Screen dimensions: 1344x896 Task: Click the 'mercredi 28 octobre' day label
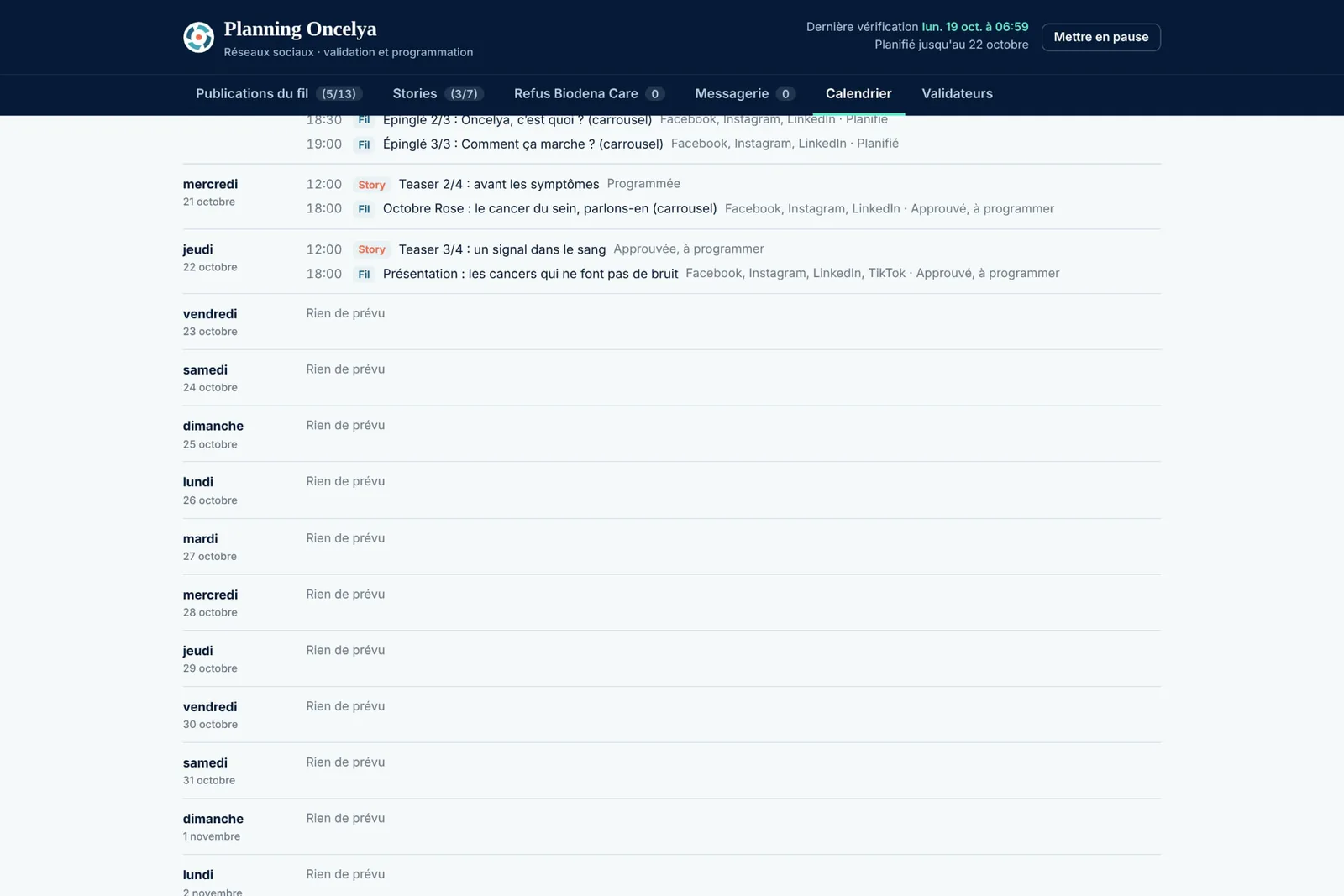click(x=210, y=603)
